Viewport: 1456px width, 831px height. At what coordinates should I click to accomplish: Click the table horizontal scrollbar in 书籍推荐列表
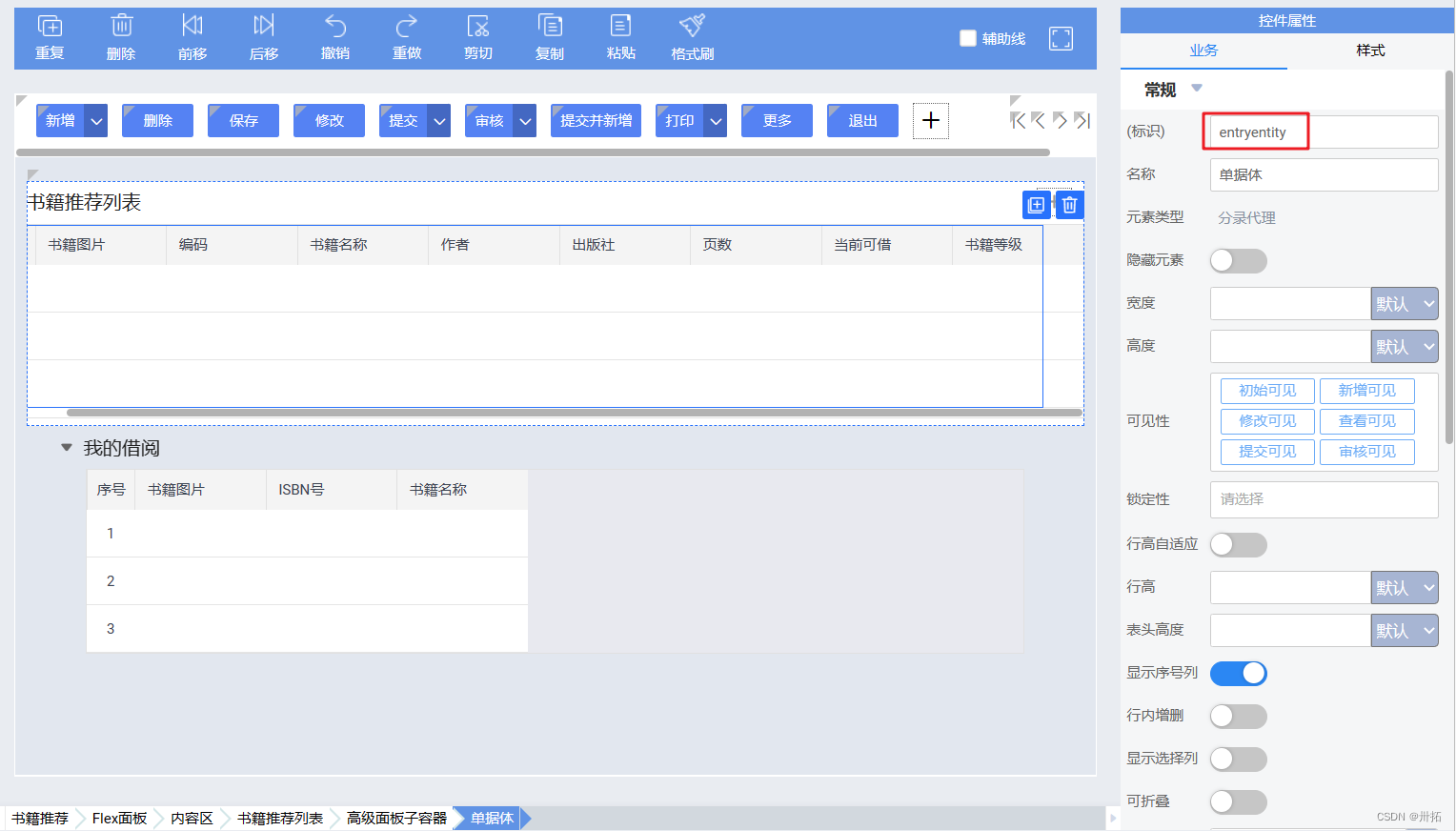574,413
